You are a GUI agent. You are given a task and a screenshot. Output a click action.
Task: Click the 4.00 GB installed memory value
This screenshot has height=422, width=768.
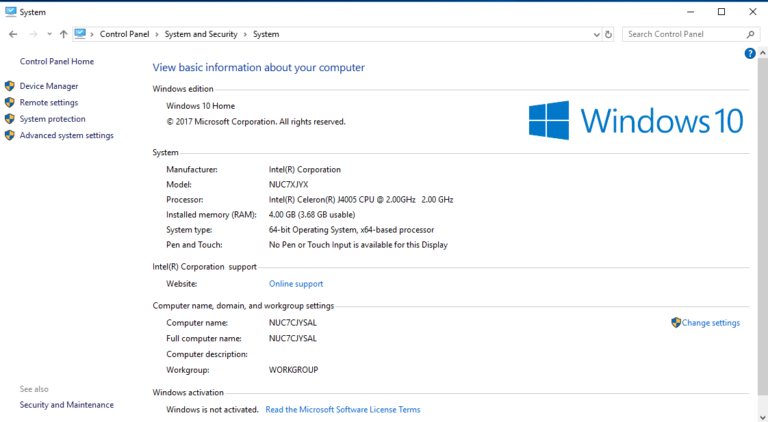click(x=312, y=215)
